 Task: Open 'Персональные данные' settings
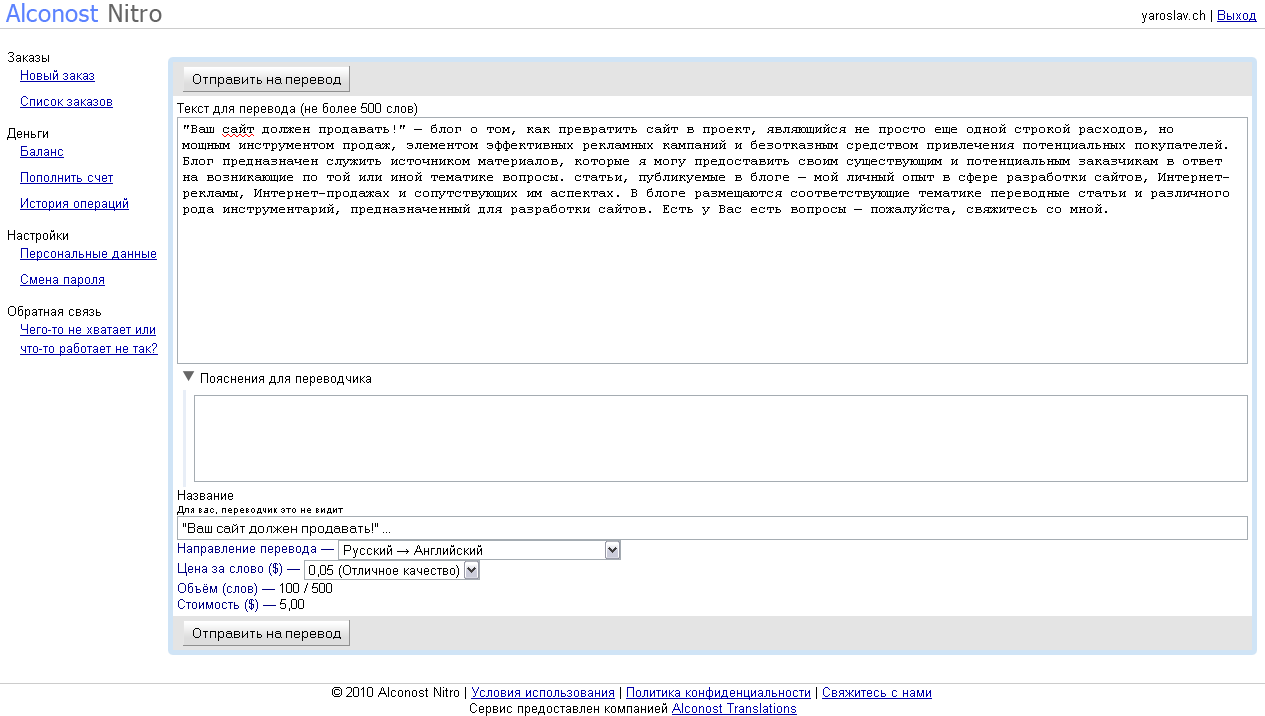point(88,254)
